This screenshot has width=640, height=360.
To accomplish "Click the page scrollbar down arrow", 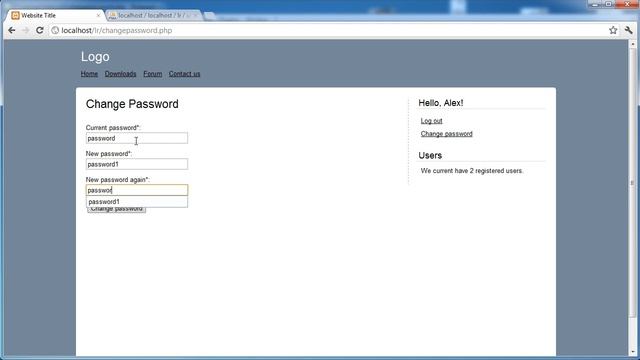I will click(633, 352).
